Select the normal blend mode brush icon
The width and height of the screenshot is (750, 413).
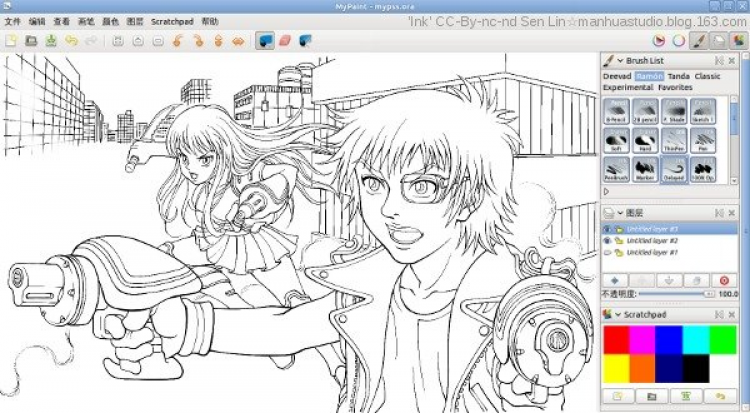(x=265, y=41)
